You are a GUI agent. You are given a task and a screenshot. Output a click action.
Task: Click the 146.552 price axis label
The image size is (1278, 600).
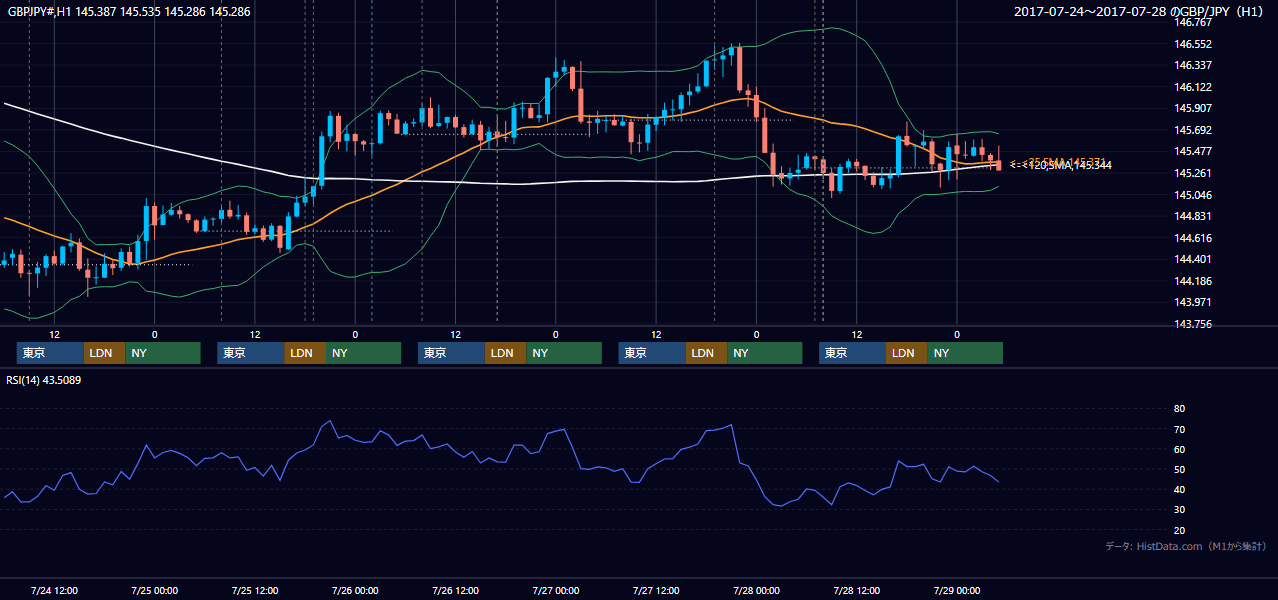tap(1193, 44)
